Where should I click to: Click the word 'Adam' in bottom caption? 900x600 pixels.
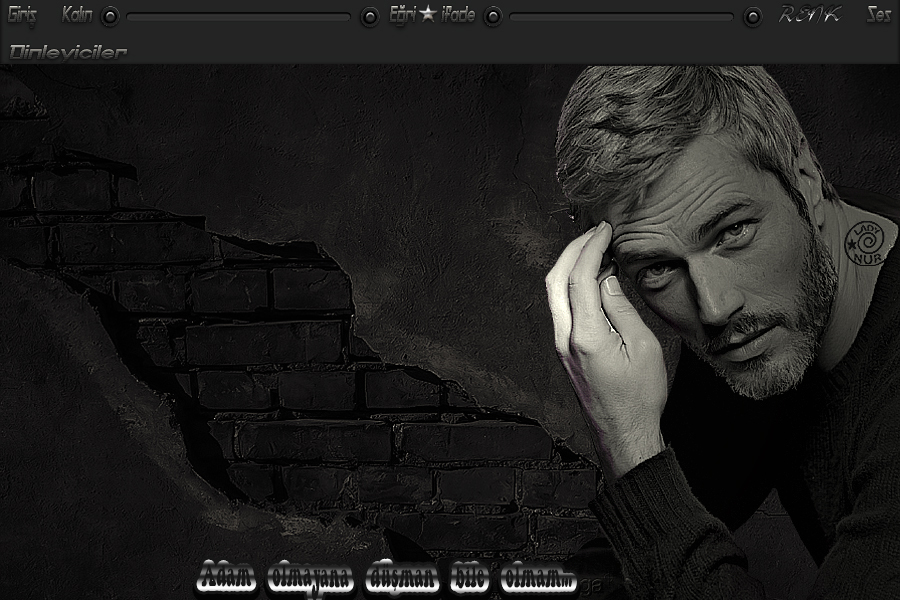click(x=227, y=578)
